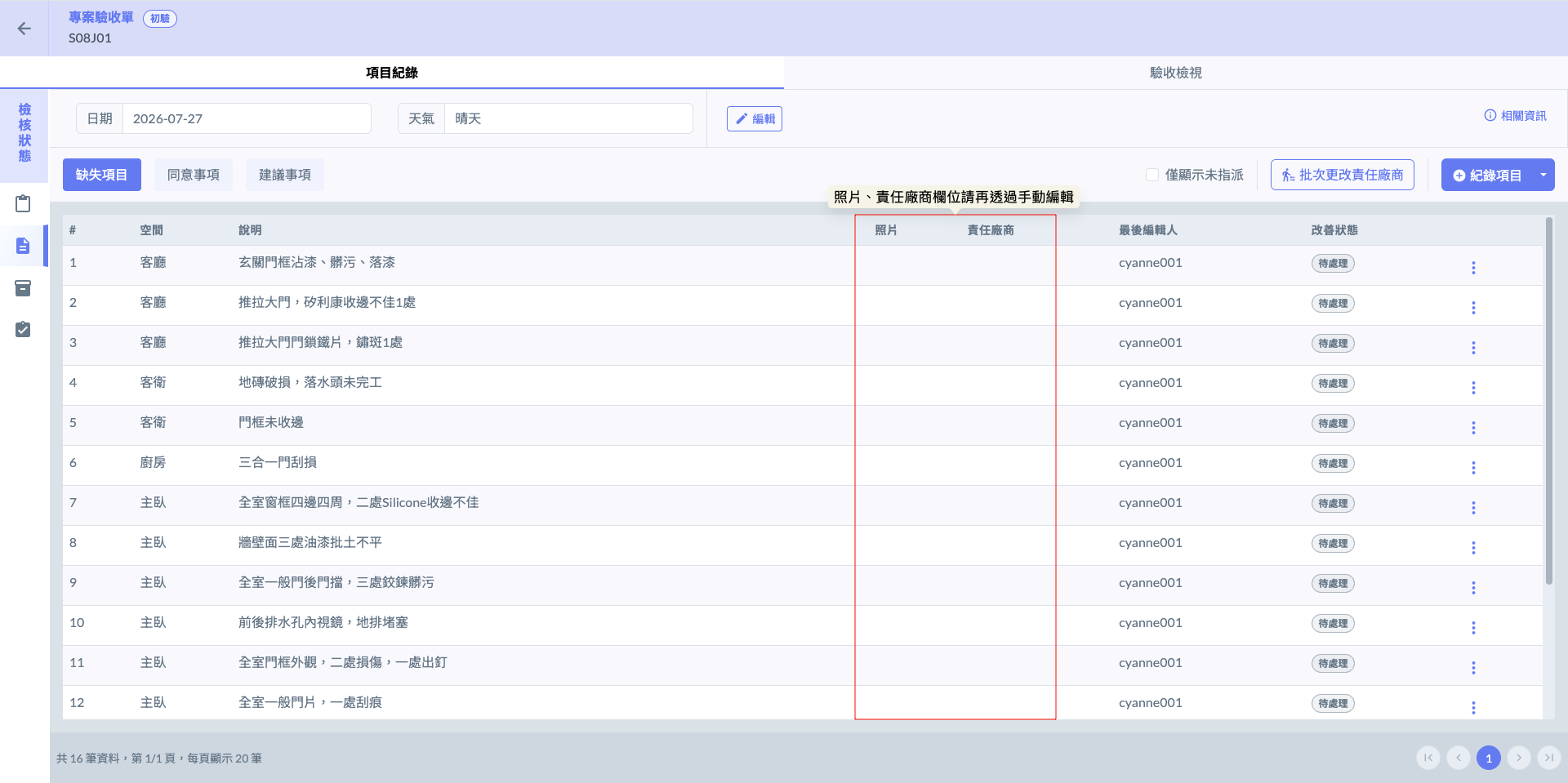Select the 缺失項目 tab
Viewport: 1568px width, 783px height.
[x=102, y=175]
